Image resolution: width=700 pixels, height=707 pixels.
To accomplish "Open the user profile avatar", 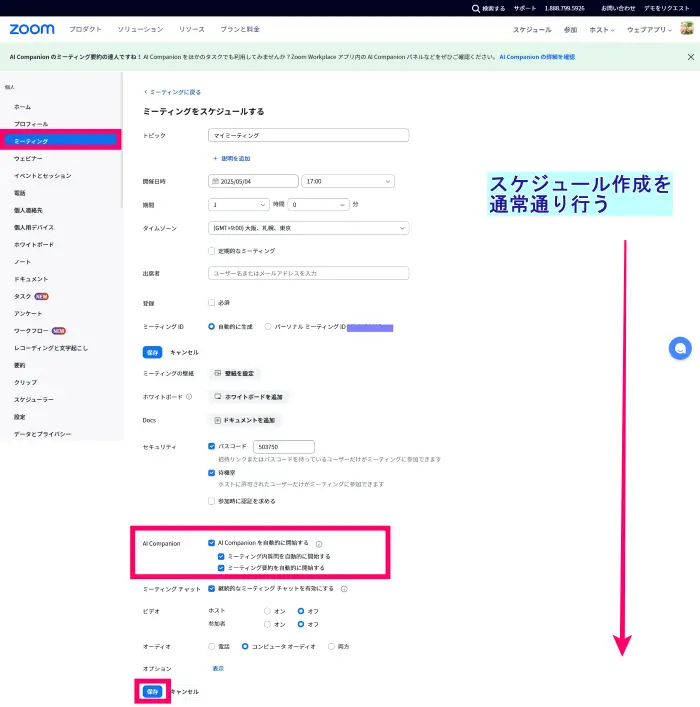I will [x=687, y=28].
